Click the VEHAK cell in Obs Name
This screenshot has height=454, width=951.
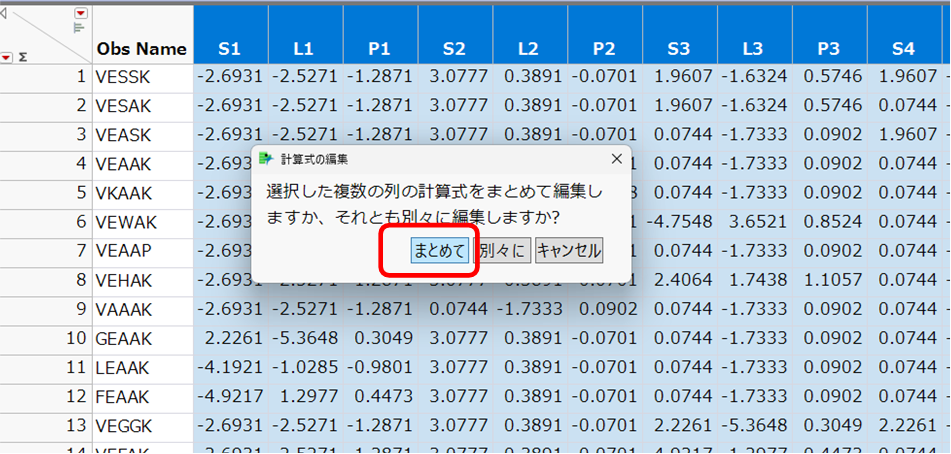(143, 281)
